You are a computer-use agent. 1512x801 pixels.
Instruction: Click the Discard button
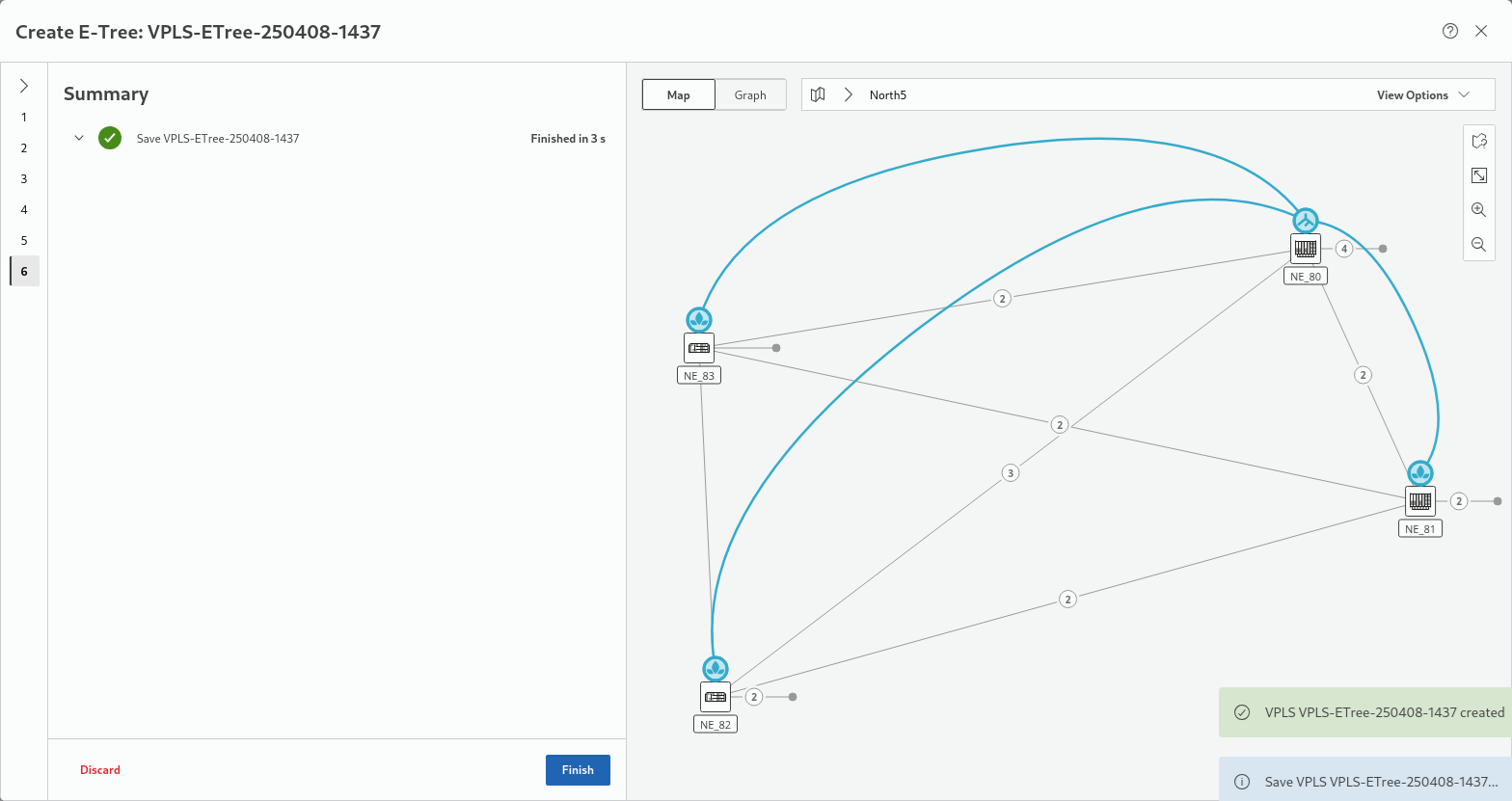(x=100, y=770)
